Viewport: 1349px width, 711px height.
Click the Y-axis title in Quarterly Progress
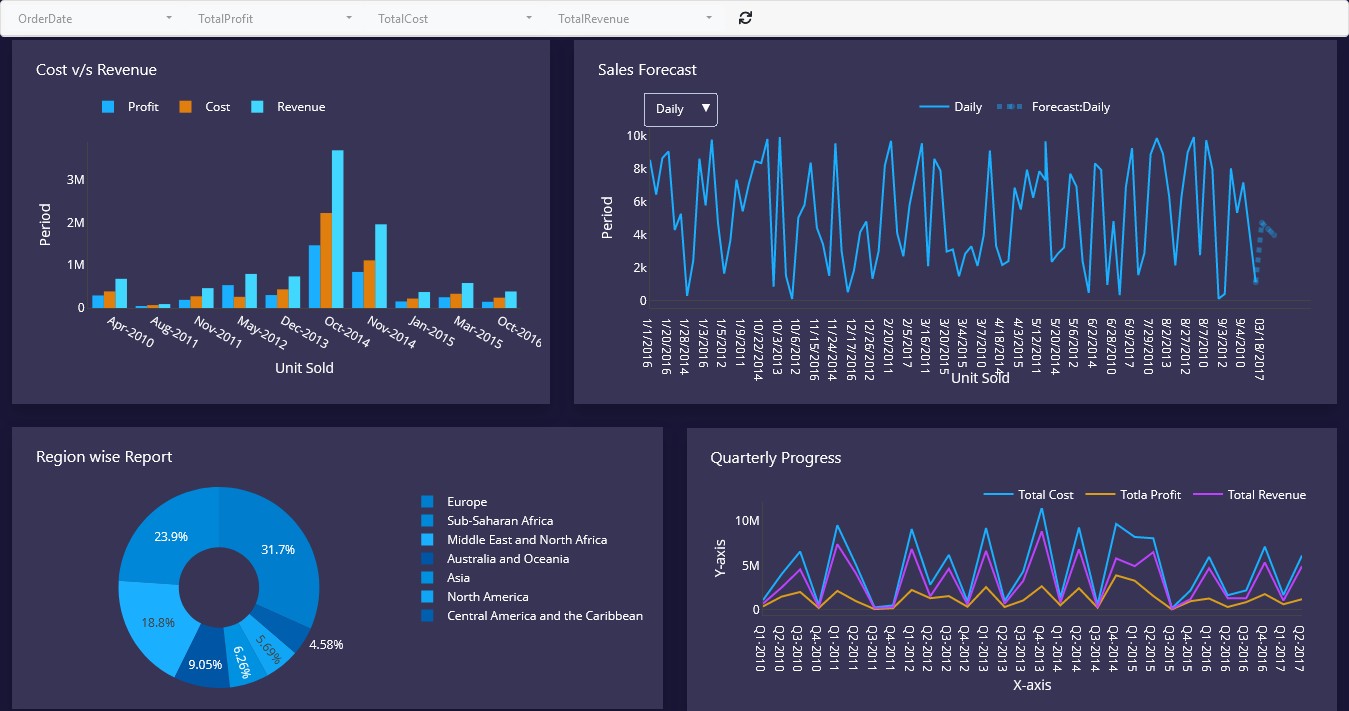point(720,558)
